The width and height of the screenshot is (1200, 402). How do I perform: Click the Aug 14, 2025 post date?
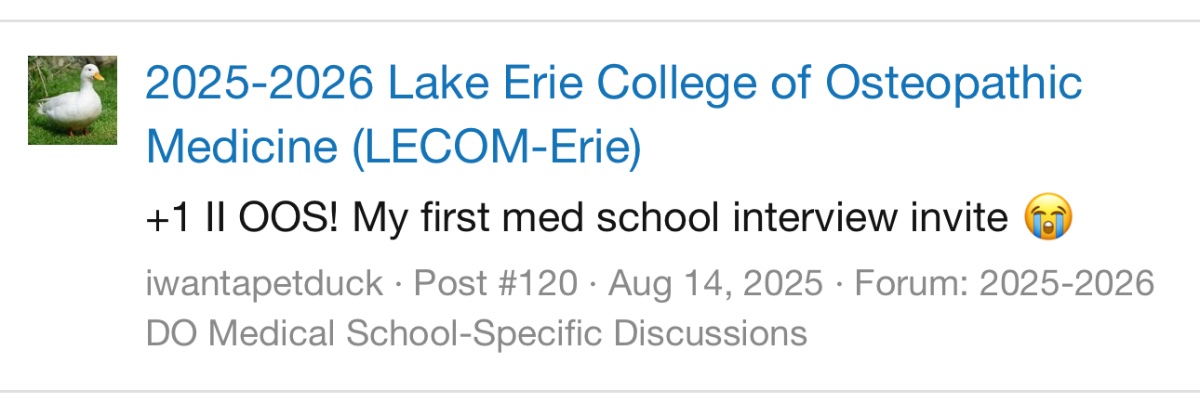[x=715, y=284]
